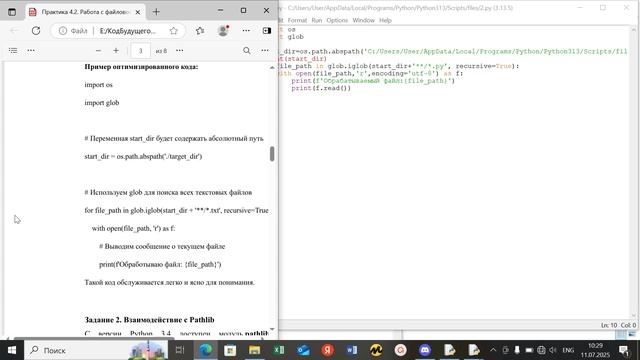
Task: Open the Favorites list in Edge
Action: point(200,31)
